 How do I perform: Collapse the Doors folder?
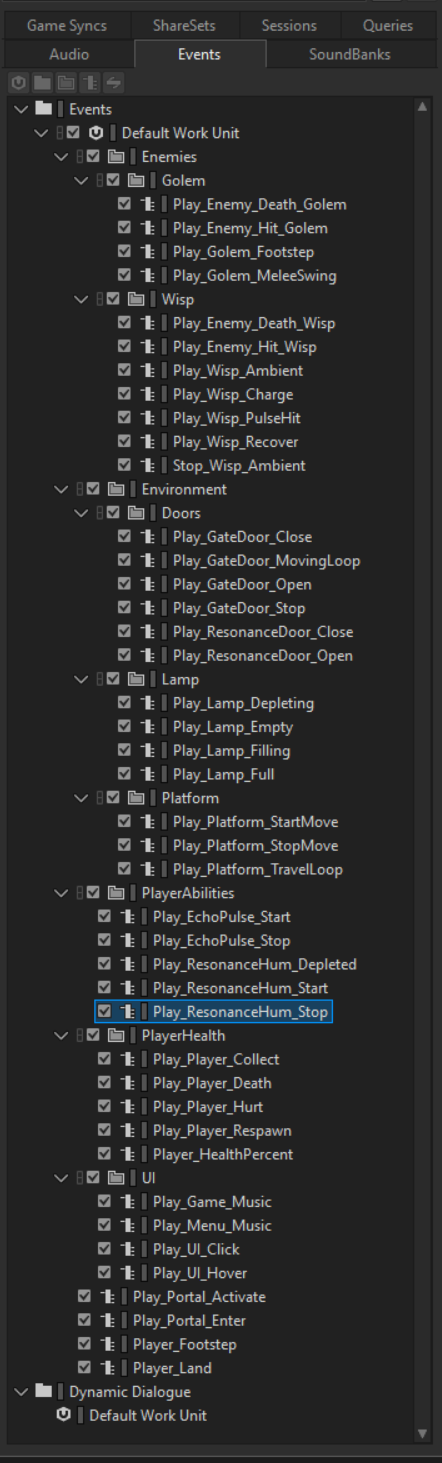tap(81, 513)
